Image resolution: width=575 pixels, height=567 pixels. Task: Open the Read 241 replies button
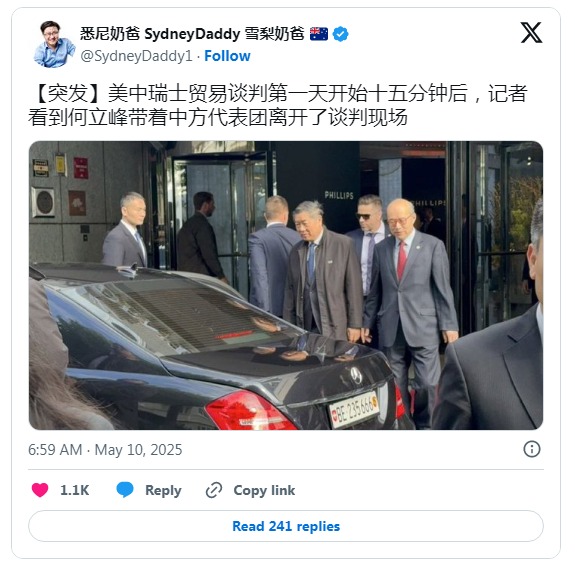(x=286, y=526)
